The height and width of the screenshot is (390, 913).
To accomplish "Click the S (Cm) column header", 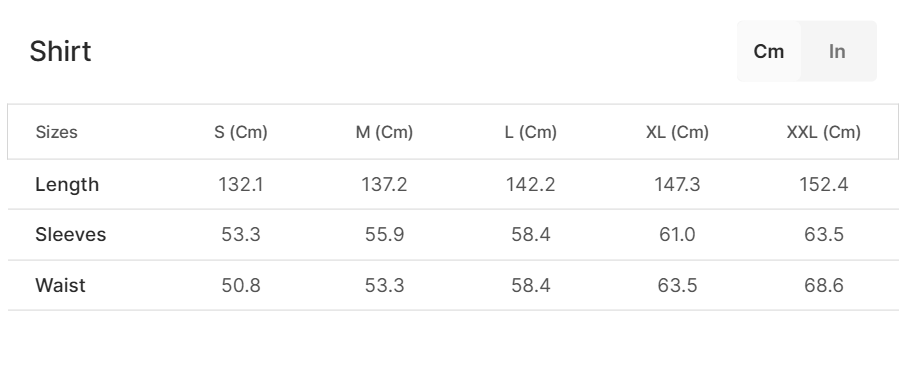I will (240, 132).
